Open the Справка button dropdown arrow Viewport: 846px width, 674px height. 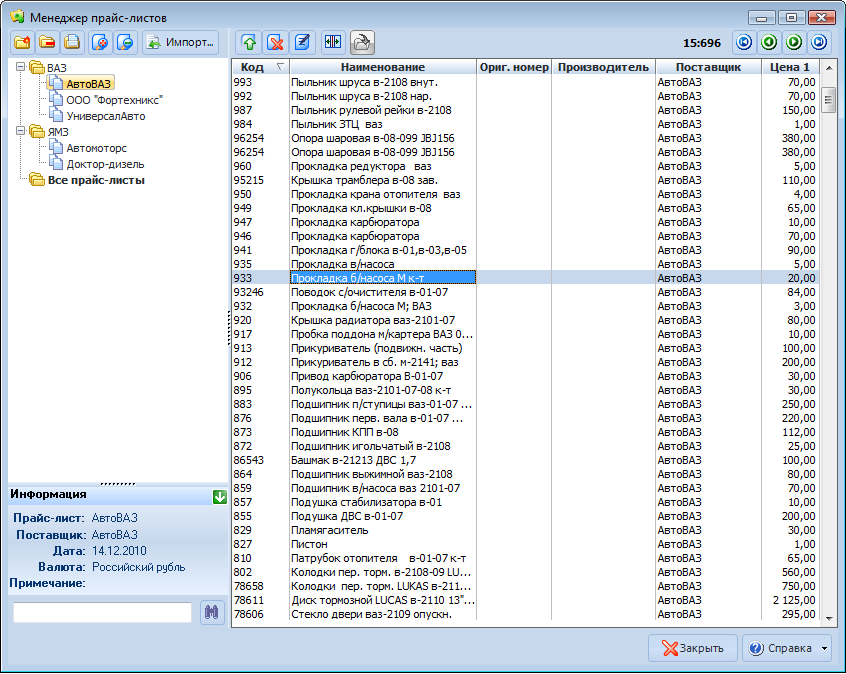pos(825,648)
